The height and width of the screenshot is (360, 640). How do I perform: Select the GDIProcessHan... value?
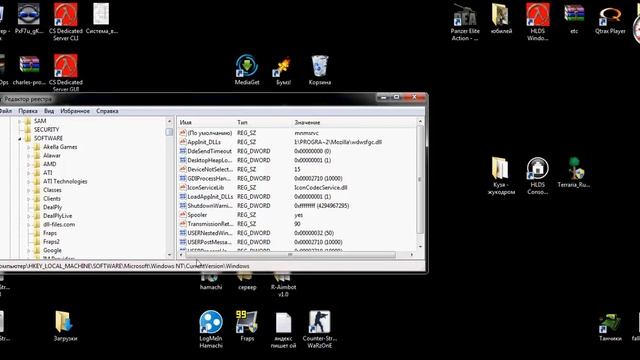pos(210,178)
